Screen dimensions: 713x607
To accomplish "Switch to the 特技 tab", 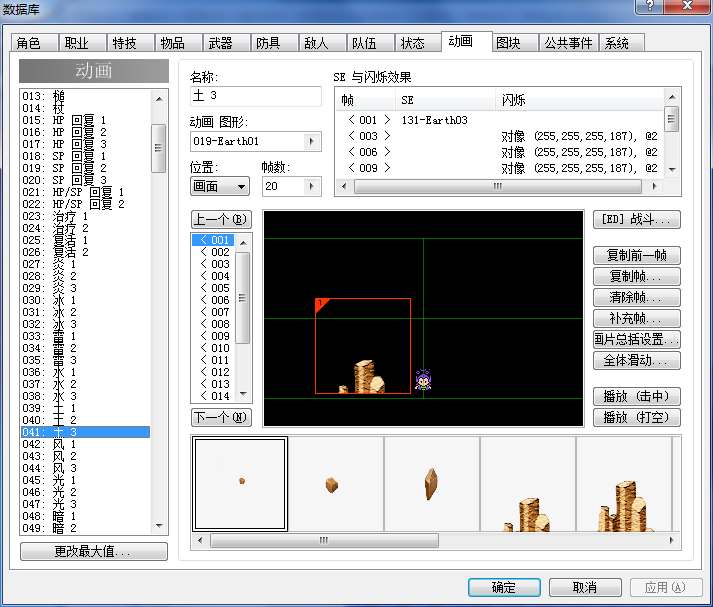I will [x=131, y=43].
